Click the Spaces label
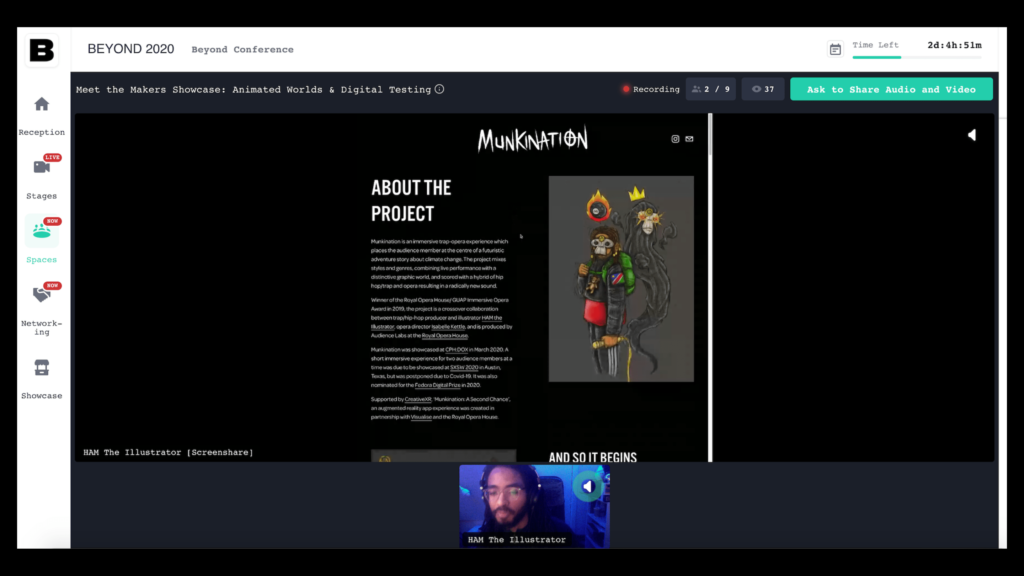 pyautogui.click(x=42, y=260)
